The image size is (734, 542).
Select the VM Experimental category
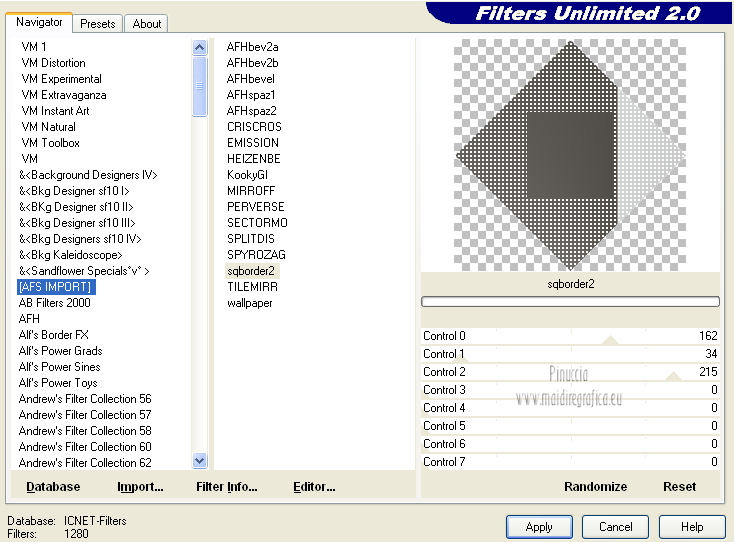click(61, 79)
